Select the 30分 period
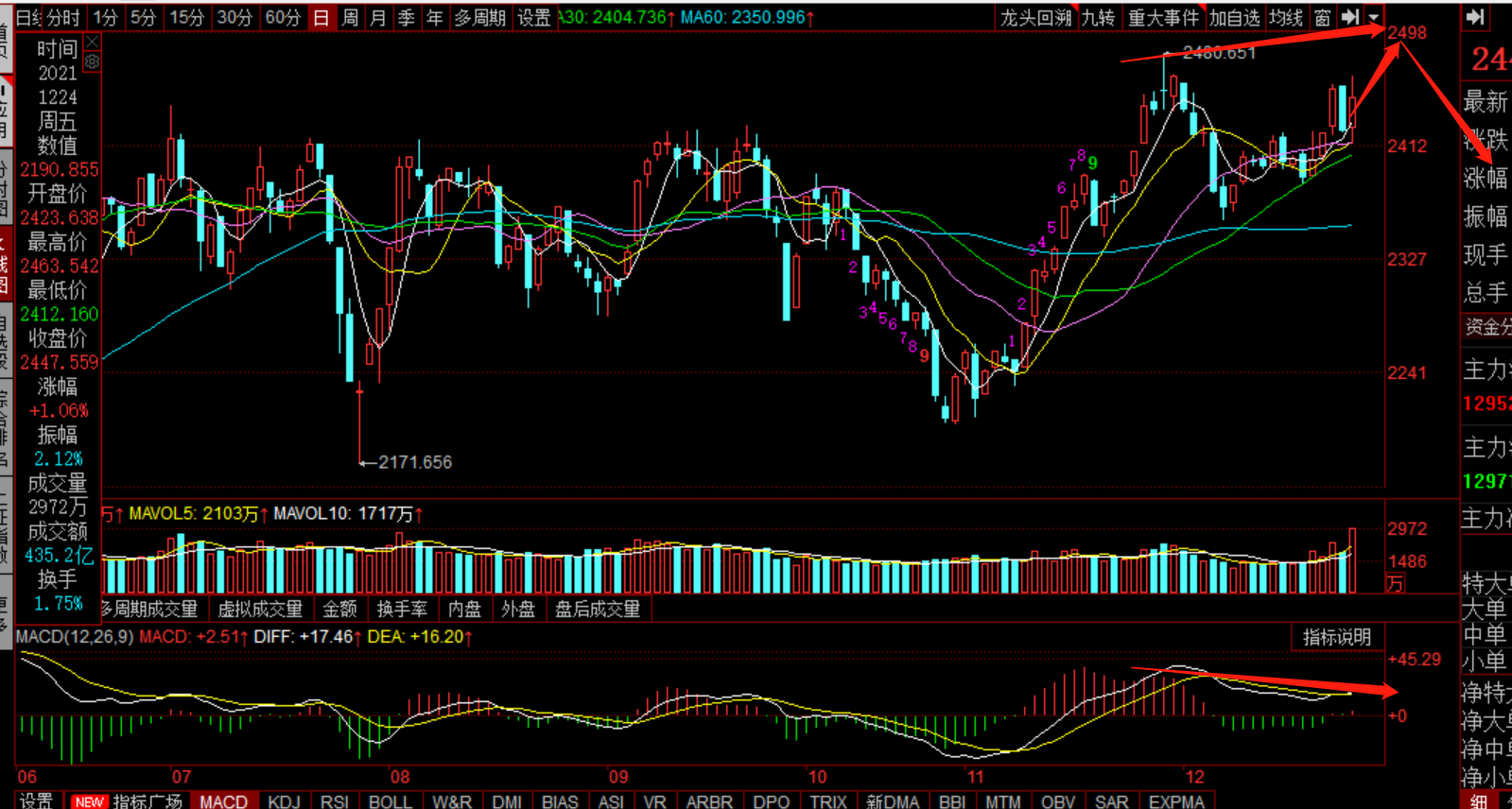The image size is (1512, 809). (234, 18)
